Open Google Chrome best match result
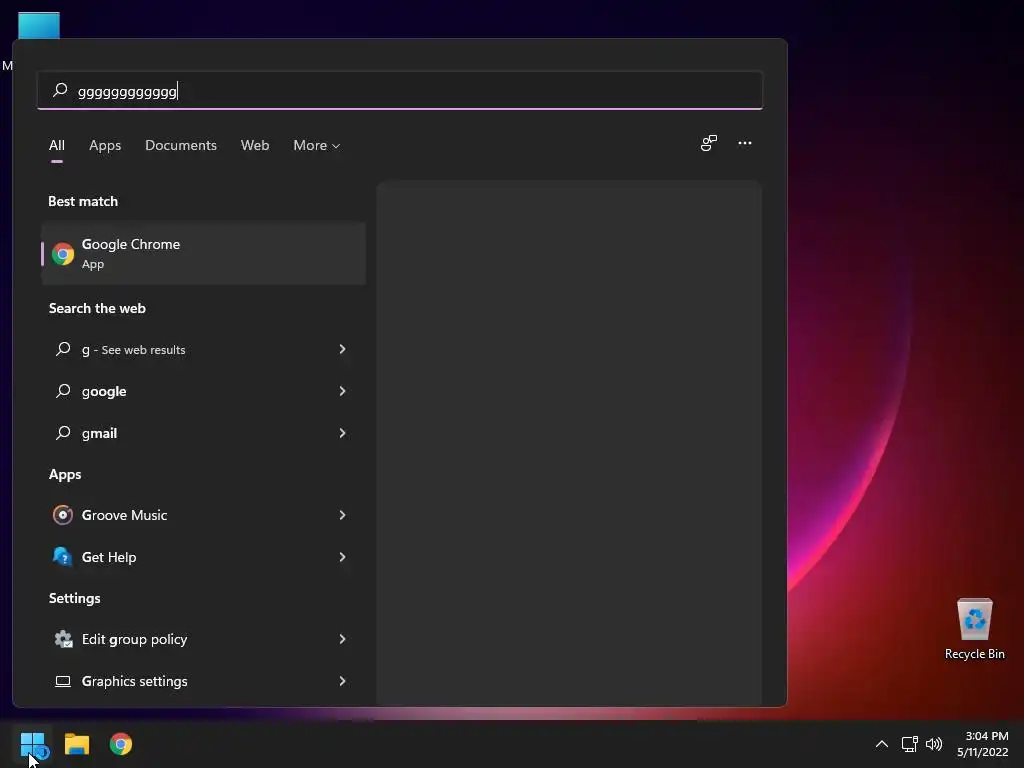The image size is (1024, 768). pyautogui.click(x=203, y=253)
